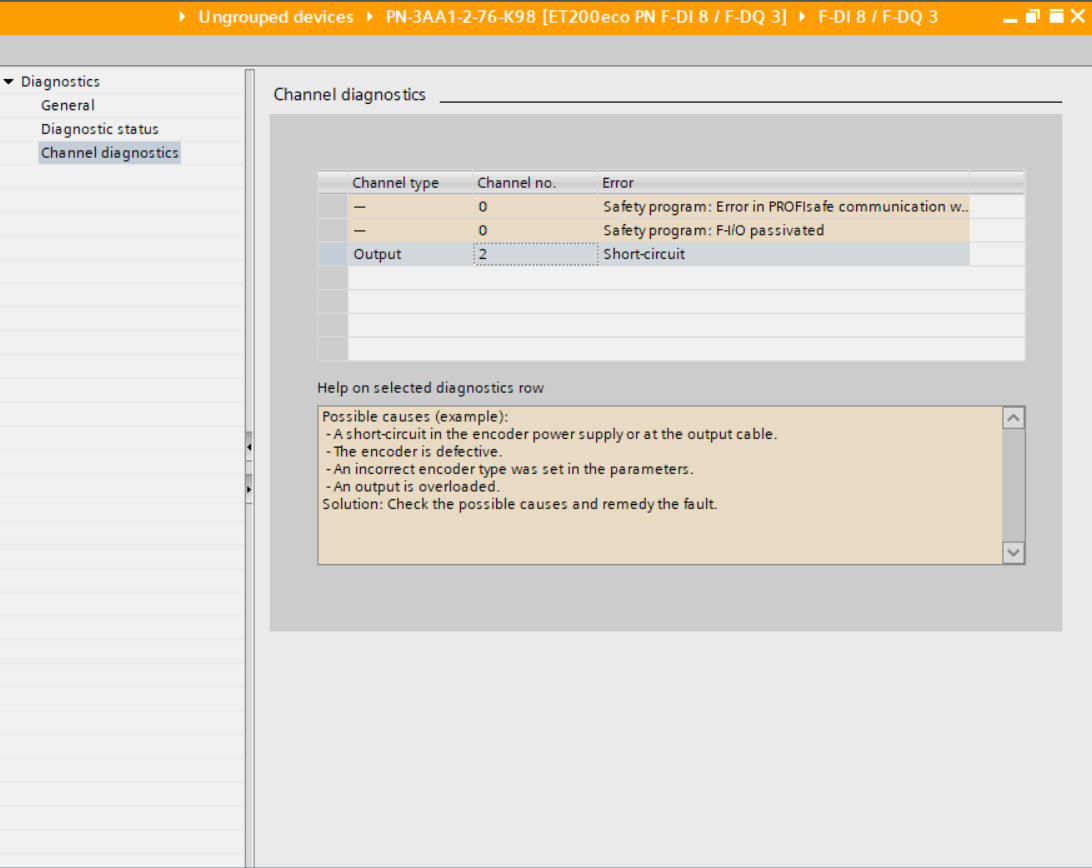Click PN-3AA1-2-76-K98 device in breadcrumb

pyautogui.click(x=586, y=17)
